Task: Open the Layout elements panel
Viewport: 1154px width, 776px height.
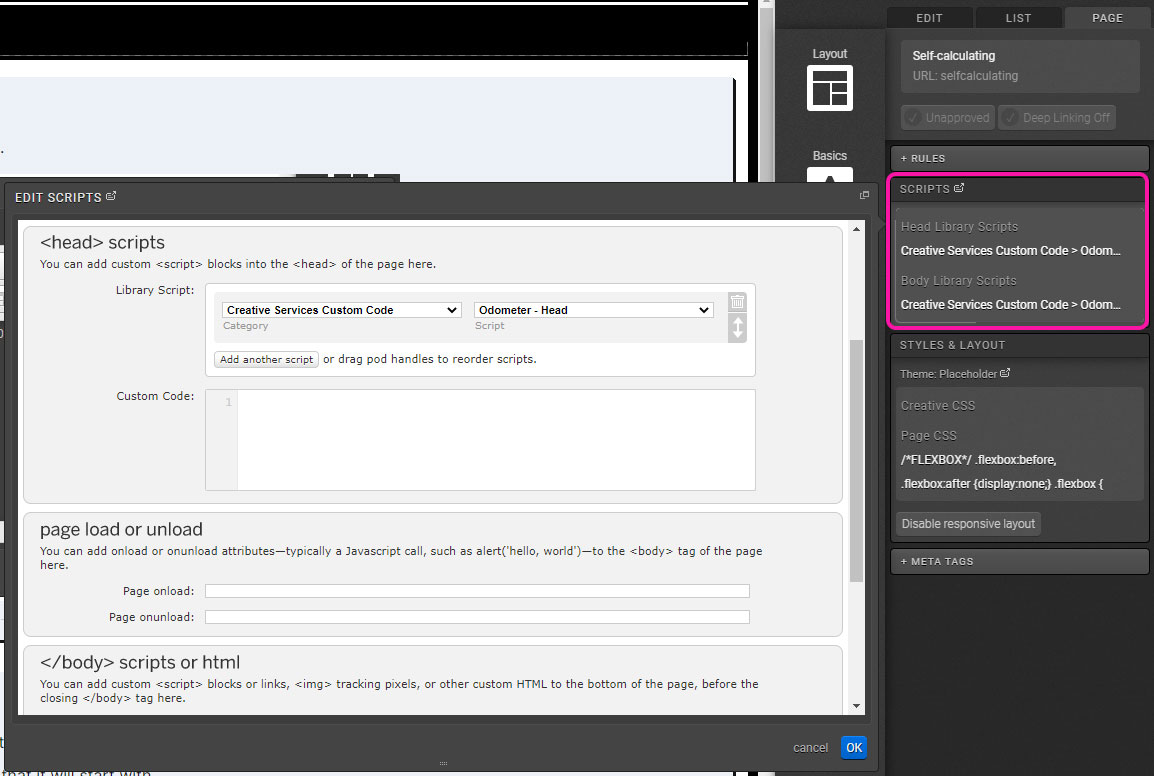Action: pos(829,87)
